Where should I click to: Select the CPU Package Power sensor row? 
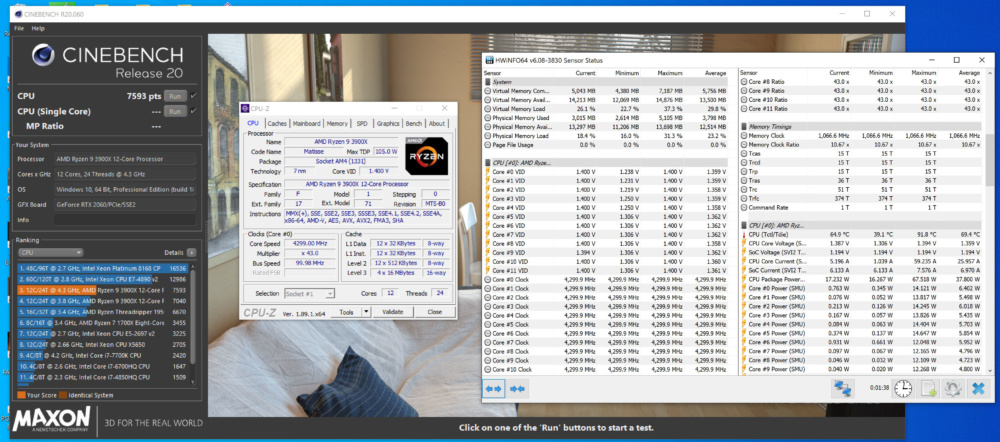(861, 279)
